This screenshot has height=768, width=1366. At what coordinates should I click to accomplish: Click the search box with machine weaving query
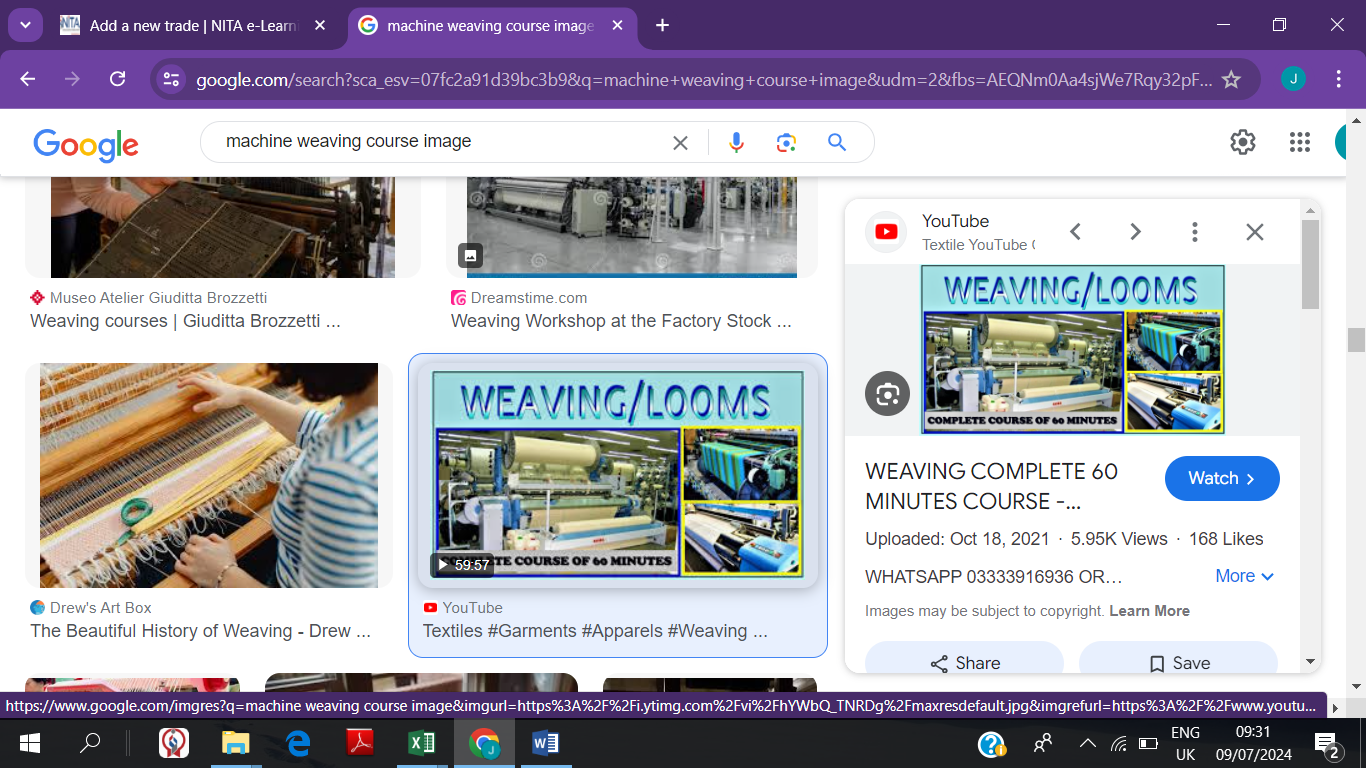pyautogui.click(x=440, y=142)
